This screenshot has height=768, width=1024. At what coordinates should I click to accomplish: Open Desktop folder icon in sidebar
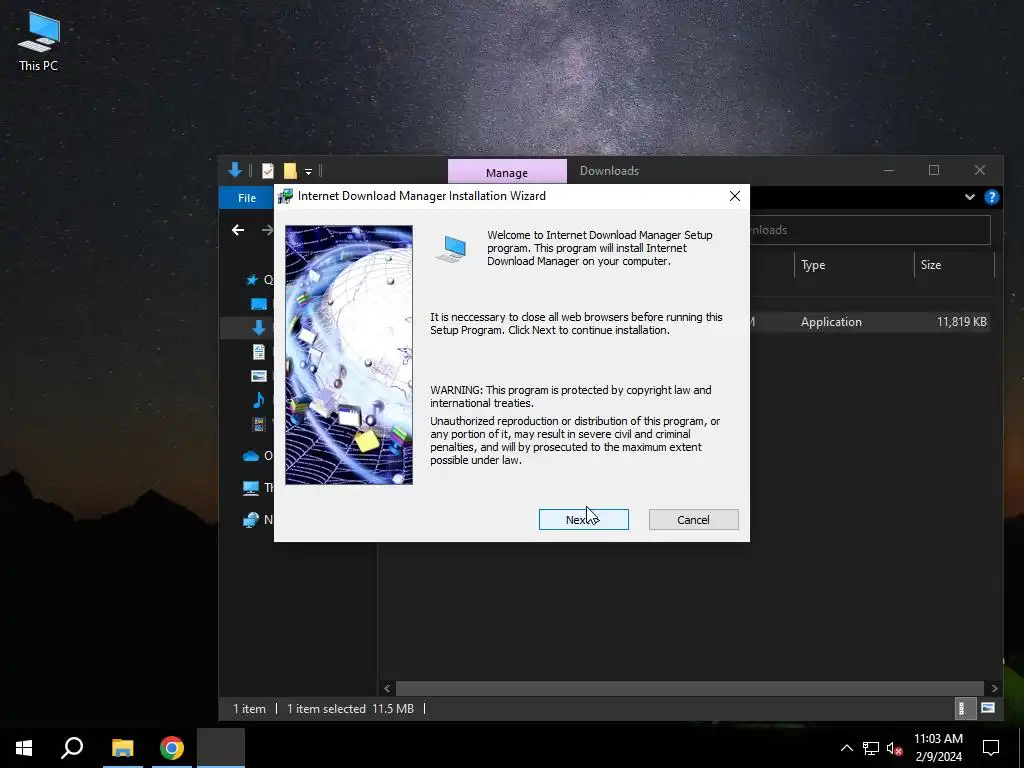point(259,304)
